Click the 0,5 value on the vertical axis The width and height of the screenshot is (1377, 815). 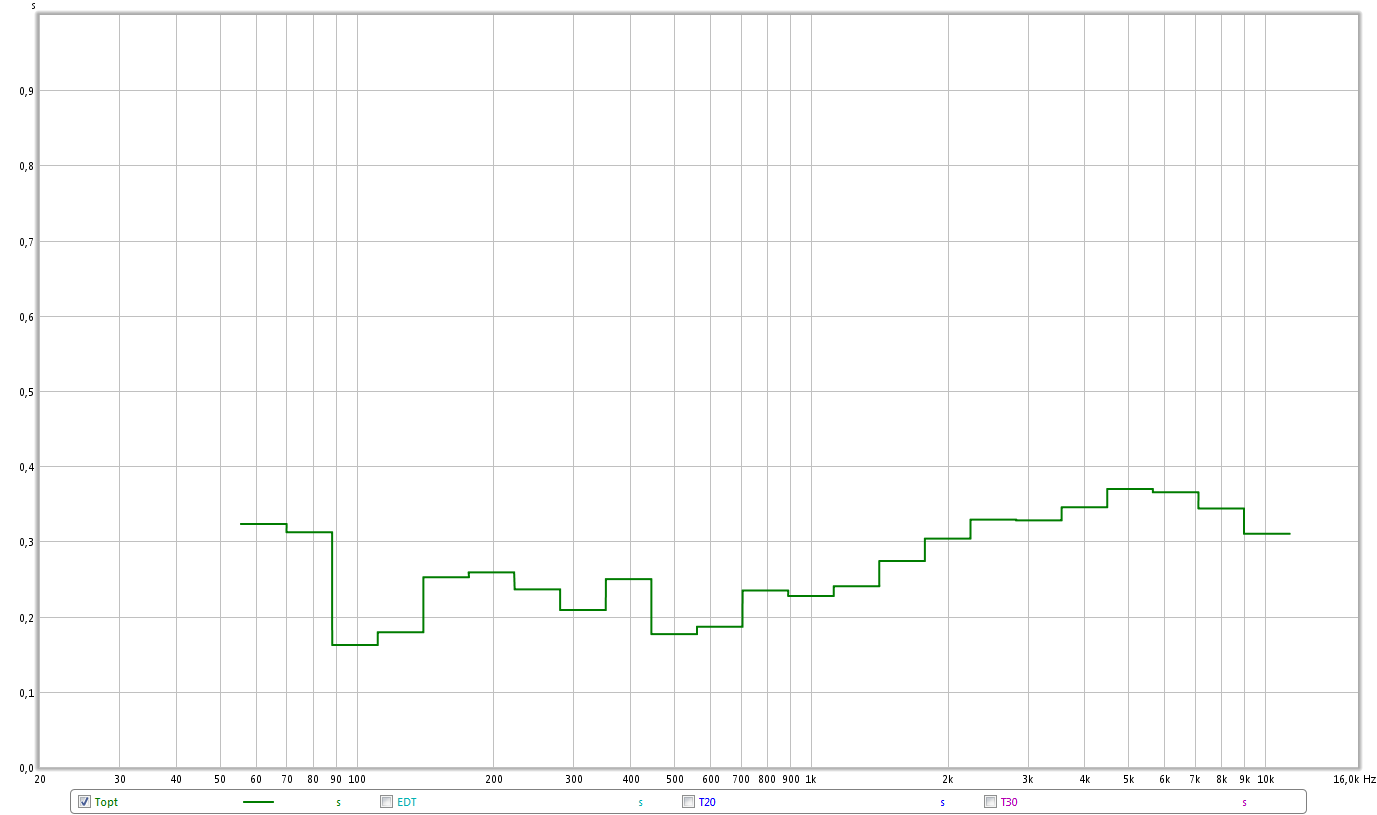click(x=26, y=392)
